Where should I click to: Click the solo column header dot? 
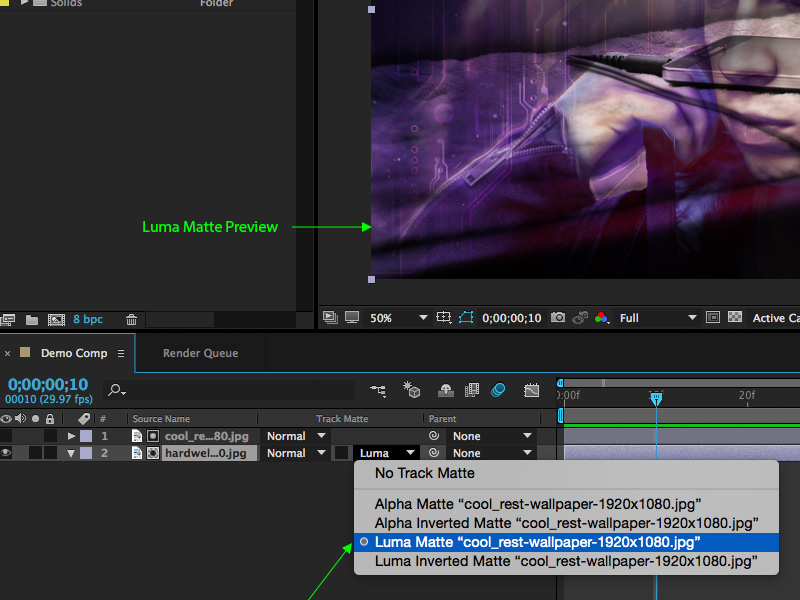(35, 419)
